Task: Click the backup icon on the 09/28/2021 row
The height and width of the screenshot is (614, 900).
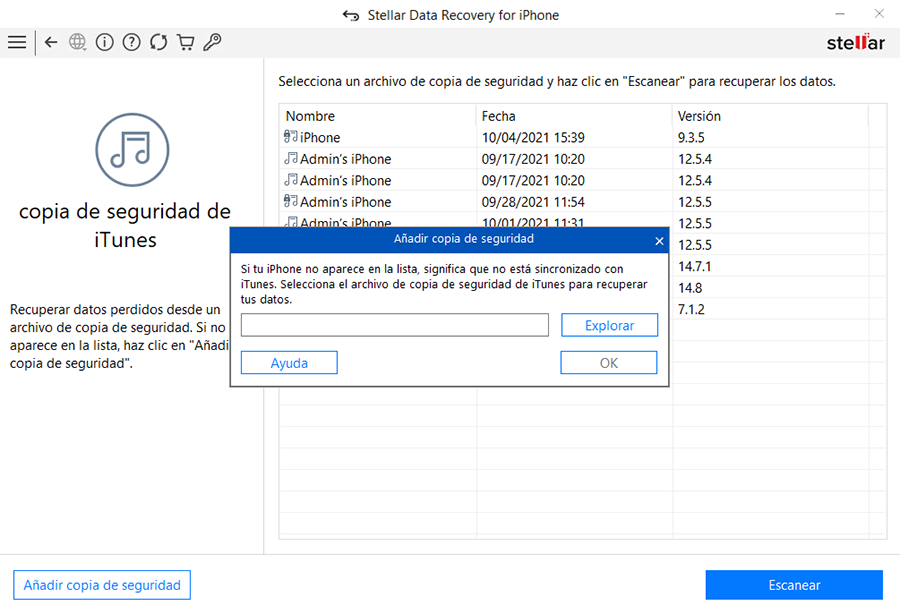Action: pyautogui.click(x=291, y=201)
